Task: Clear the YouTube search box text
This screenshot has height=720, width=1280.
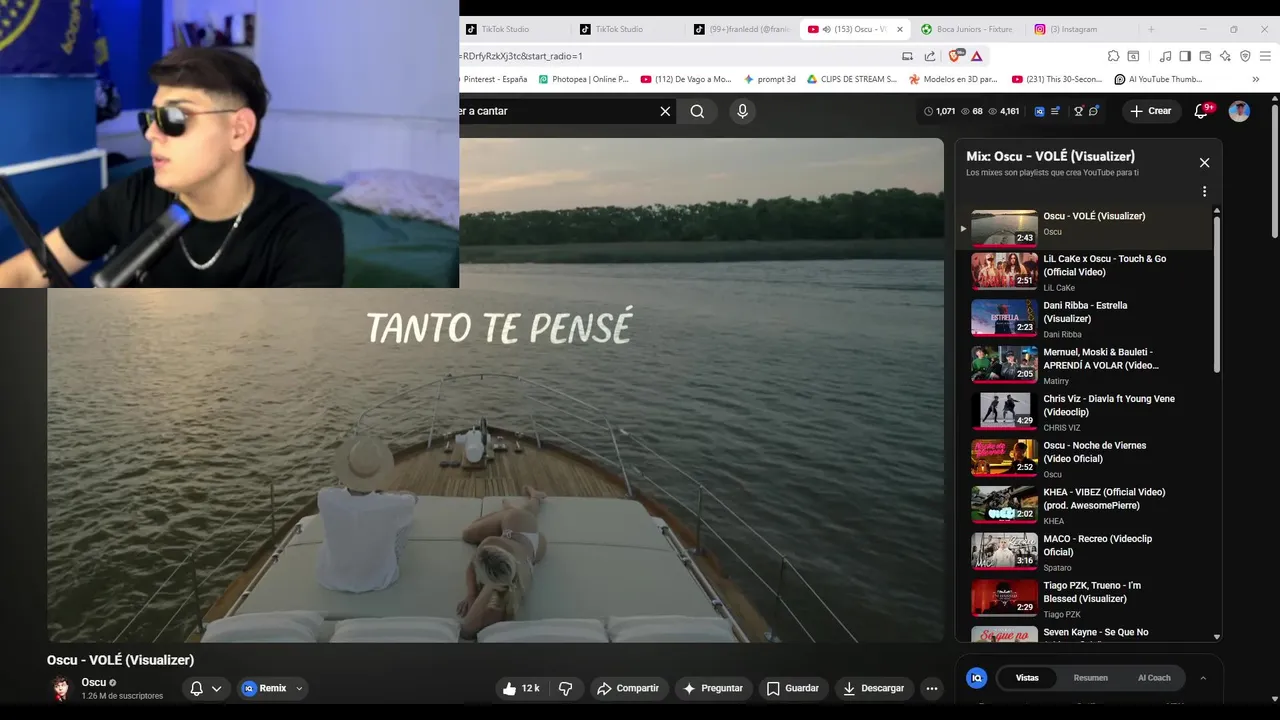Action: point(665,111)
